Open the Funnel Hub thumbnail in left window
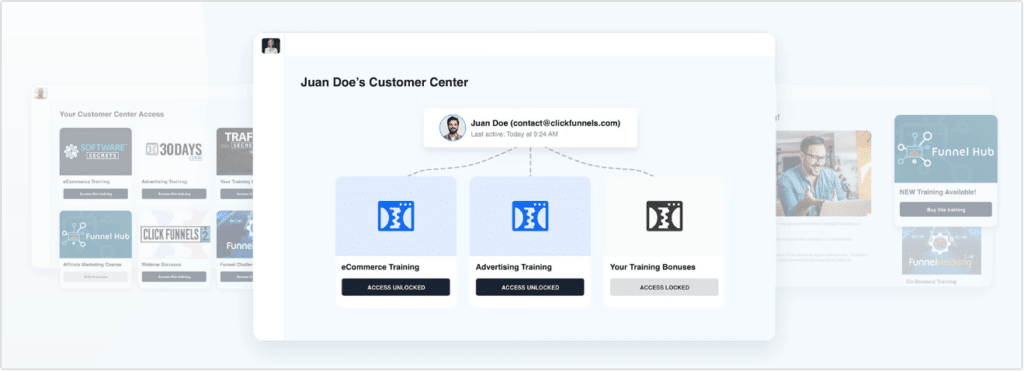The width and height of the screenshot is (1024, 371). pyautogui.click(x=95, y=234)
